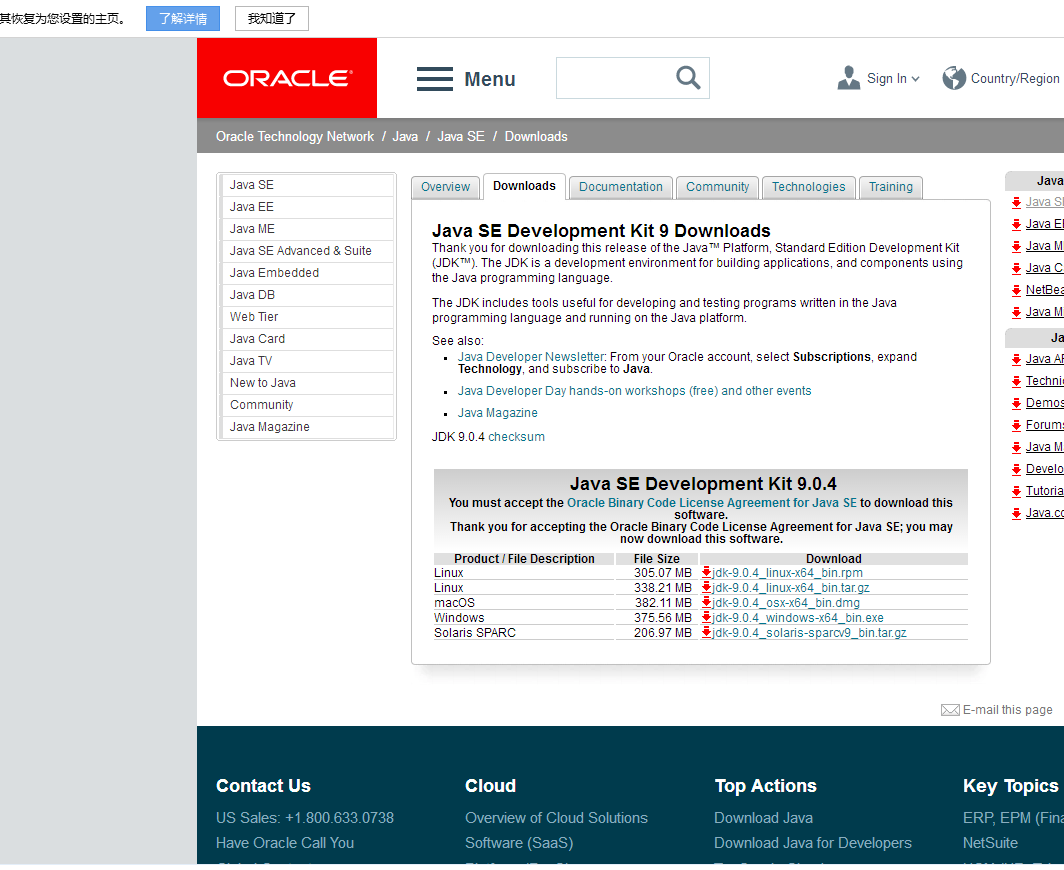The width and height of the screenshot is (1064, 870).
Task: Select Java SE in left sidebar
Action: pos(307,185)
